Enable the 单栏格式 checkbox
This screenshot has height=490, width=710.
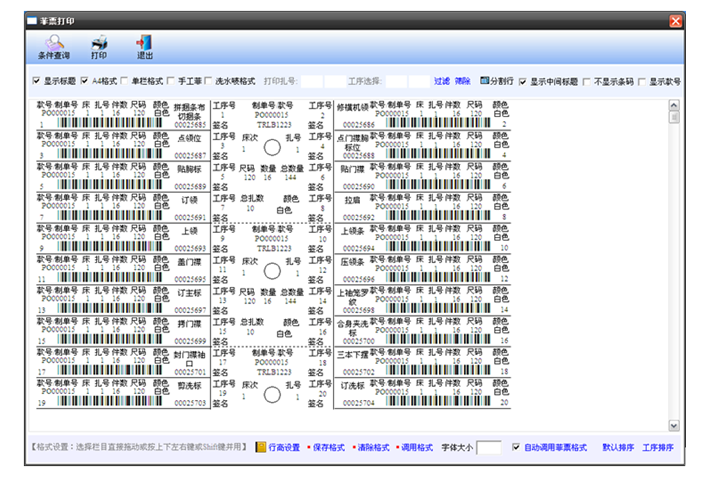coord(124,81)
